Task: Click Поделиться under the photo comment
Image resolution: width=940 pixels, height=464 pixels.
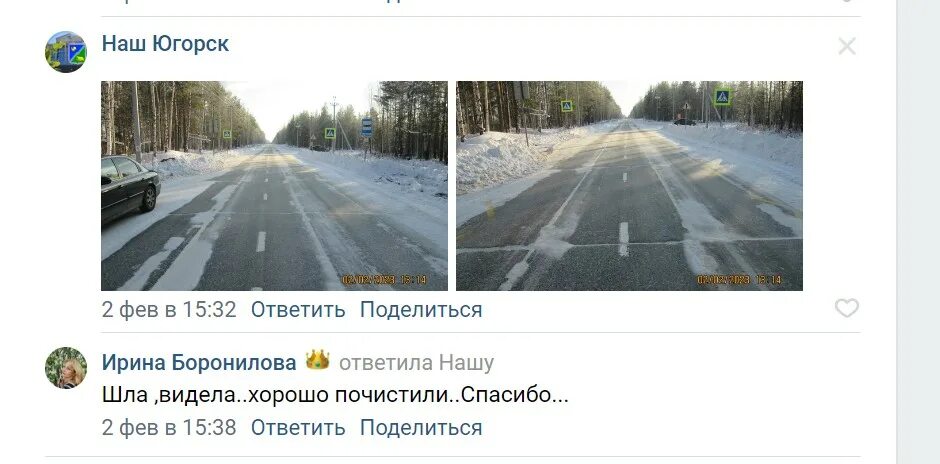Action: (x=421, y=310)
